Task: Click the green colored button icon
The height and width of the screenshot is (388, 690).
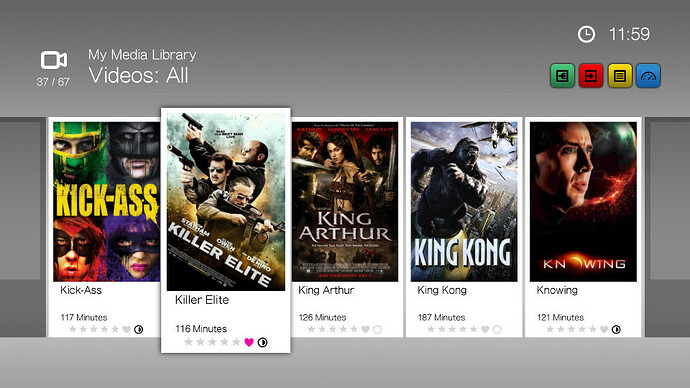Action: (x=562, y=76)
